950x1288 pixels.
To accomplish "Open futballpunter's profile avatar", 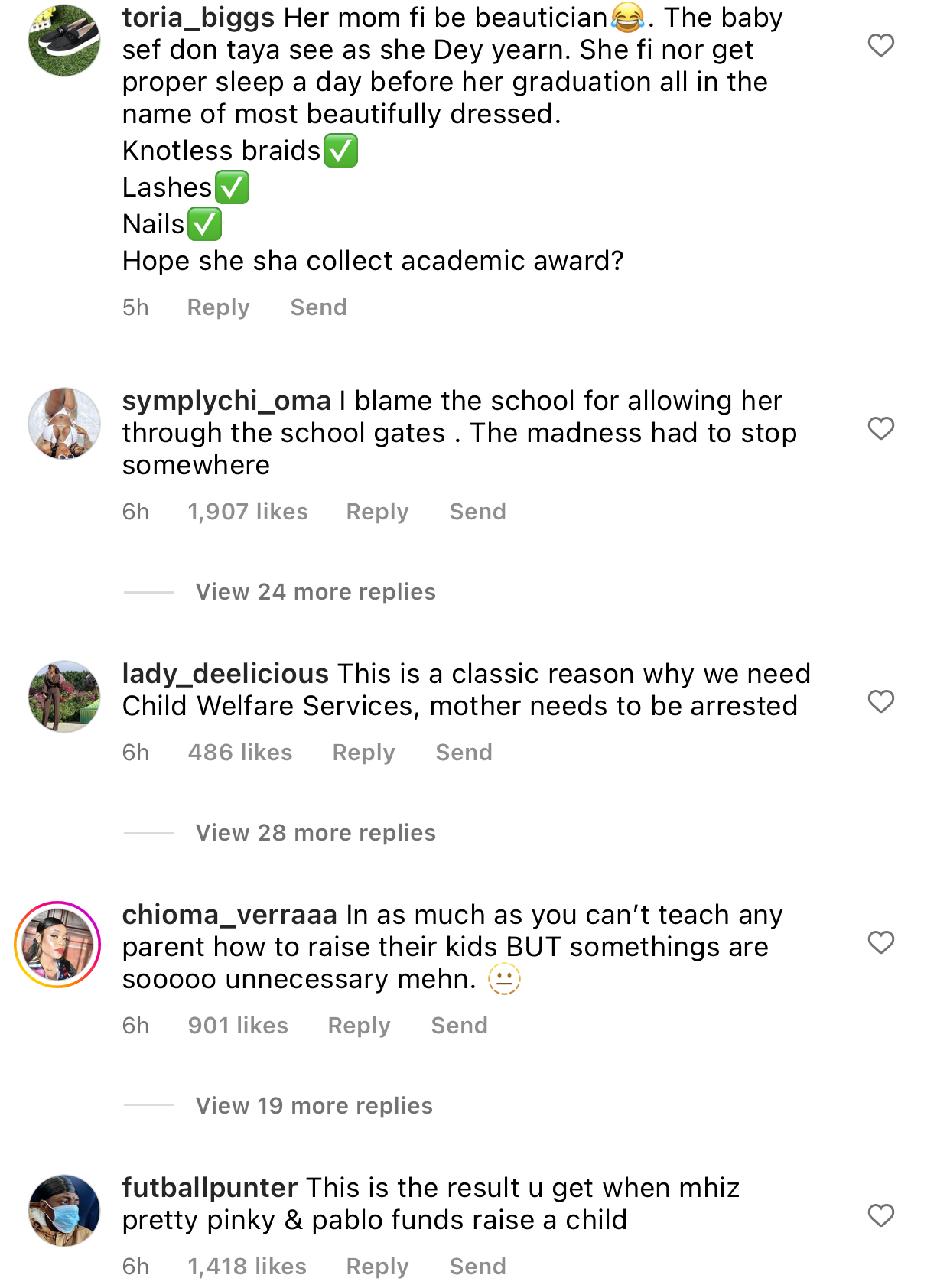I will (x=64, y=1211).
